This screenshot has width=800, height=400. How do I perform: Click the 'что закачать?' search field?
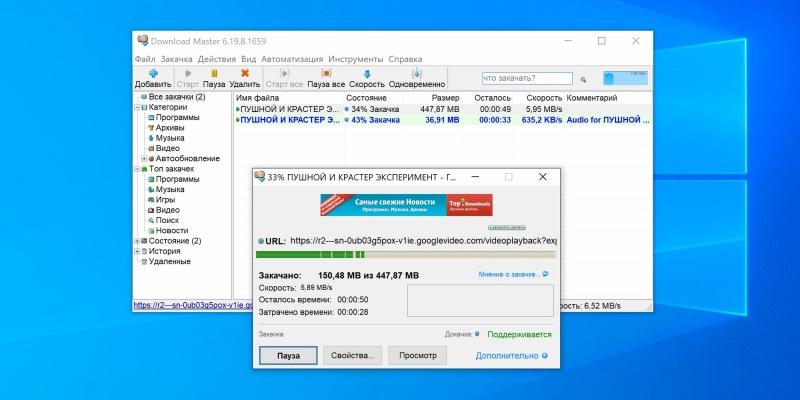[x=528, y=79]
